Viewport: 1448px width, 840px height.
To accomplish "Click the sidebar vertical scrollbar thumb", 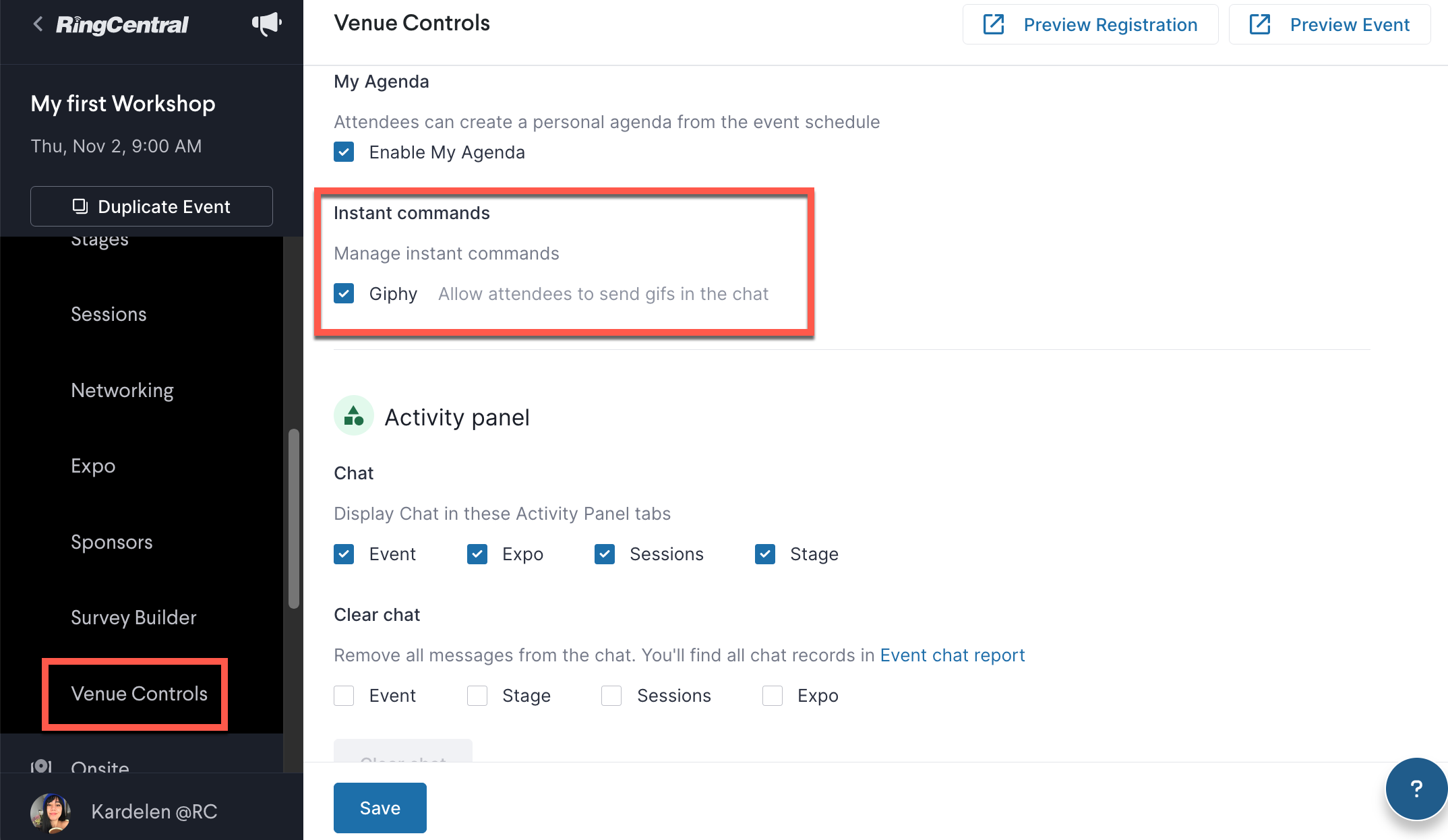I will [x=294, y=518].
